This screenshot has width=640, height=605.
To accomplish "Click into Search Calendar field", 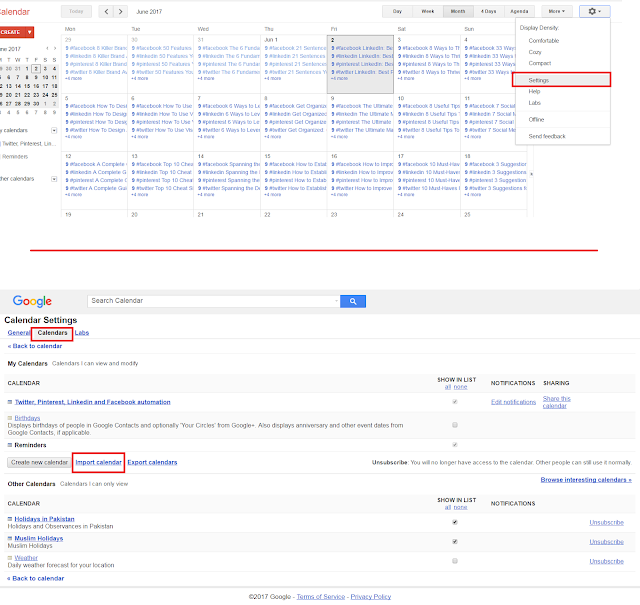I will [x=211, y=301].
